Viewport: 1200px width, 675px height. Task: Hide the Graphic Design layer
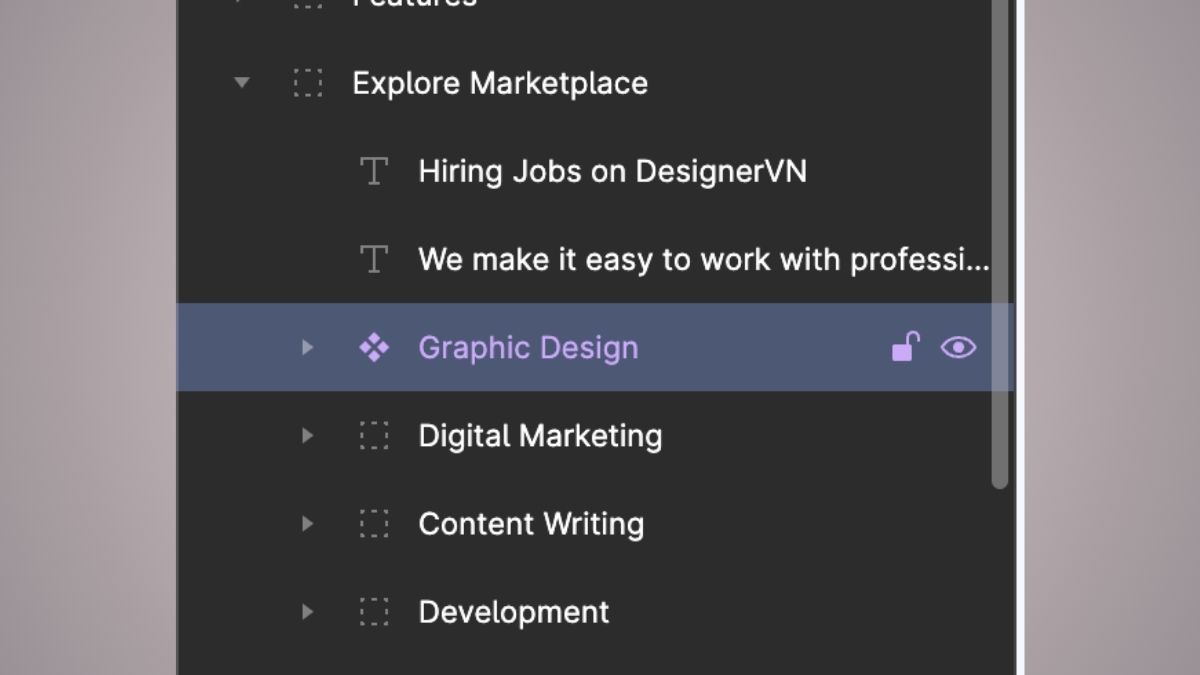958,347
